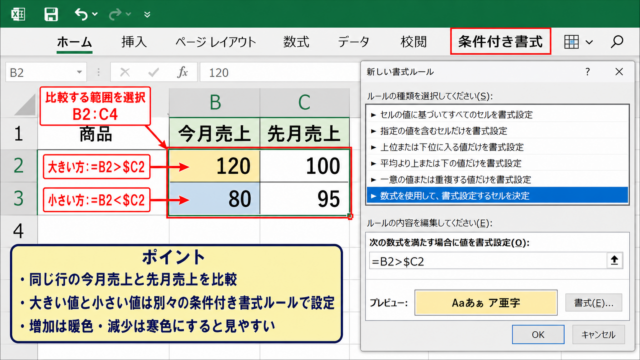Open the 数式 tab
The height and width of the screenshot is (360, 640).
pyautogui.click(x=296, y=42)
